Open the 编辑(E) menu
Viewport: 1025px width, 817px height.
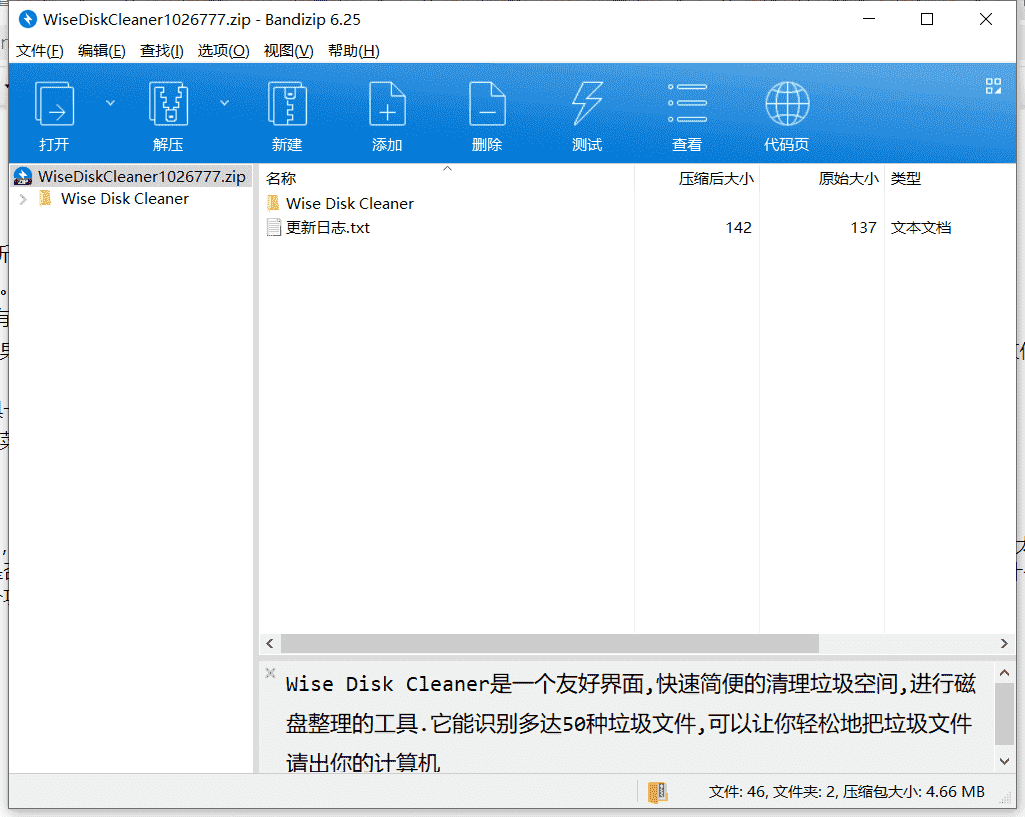(101, 50)
